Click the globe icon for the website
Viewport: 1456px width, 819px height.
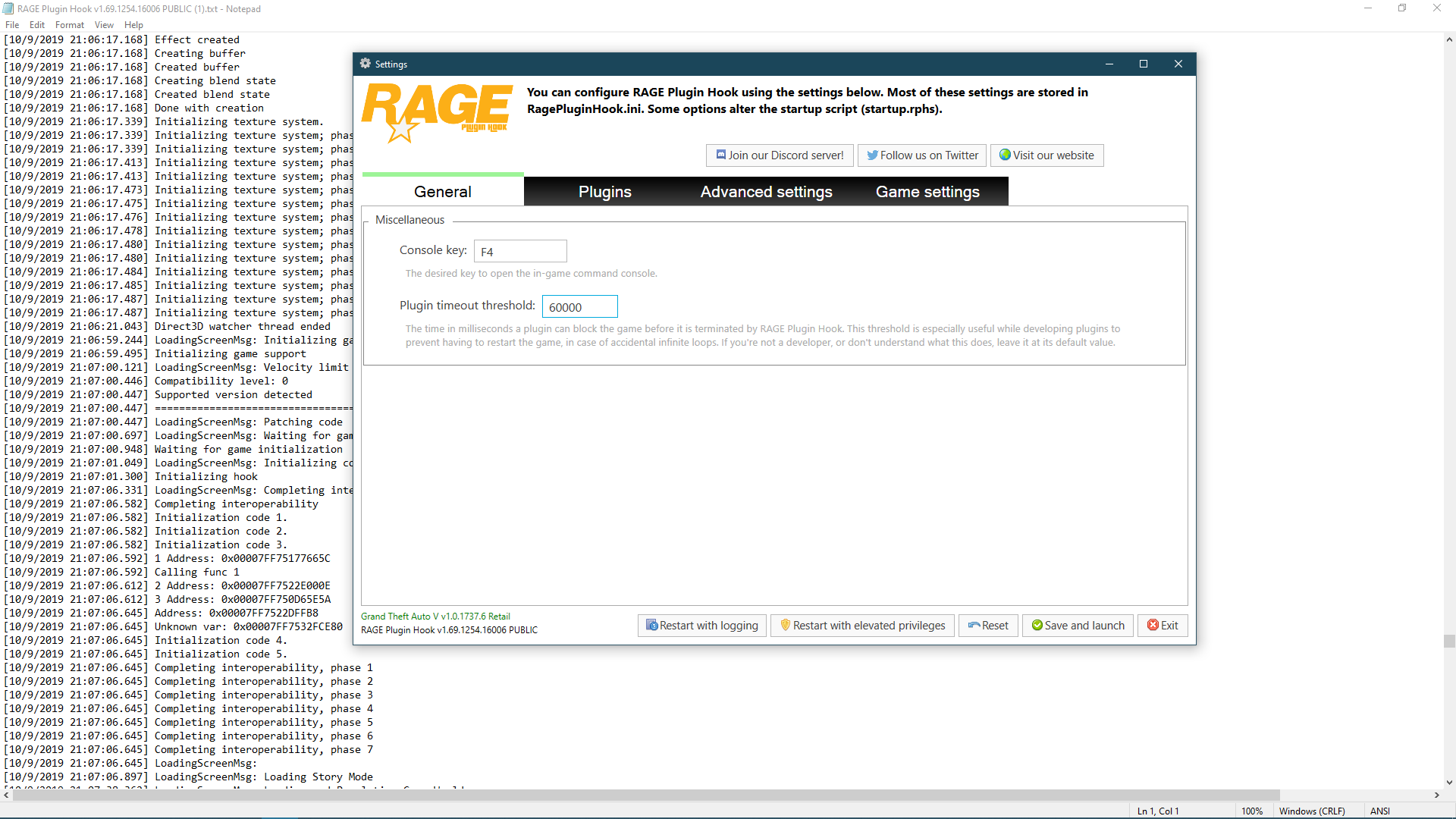(1005, 155)
